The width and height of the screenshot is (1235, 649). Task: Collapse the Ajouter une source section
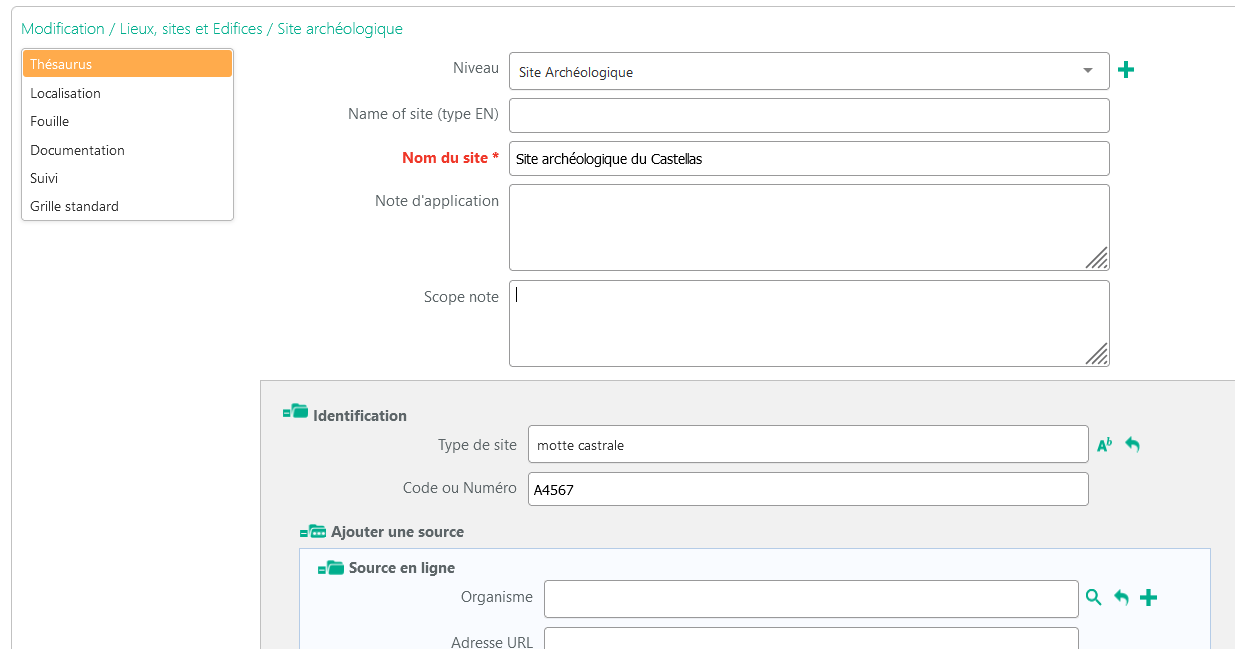pyautogui.click(x=313, y=532)
